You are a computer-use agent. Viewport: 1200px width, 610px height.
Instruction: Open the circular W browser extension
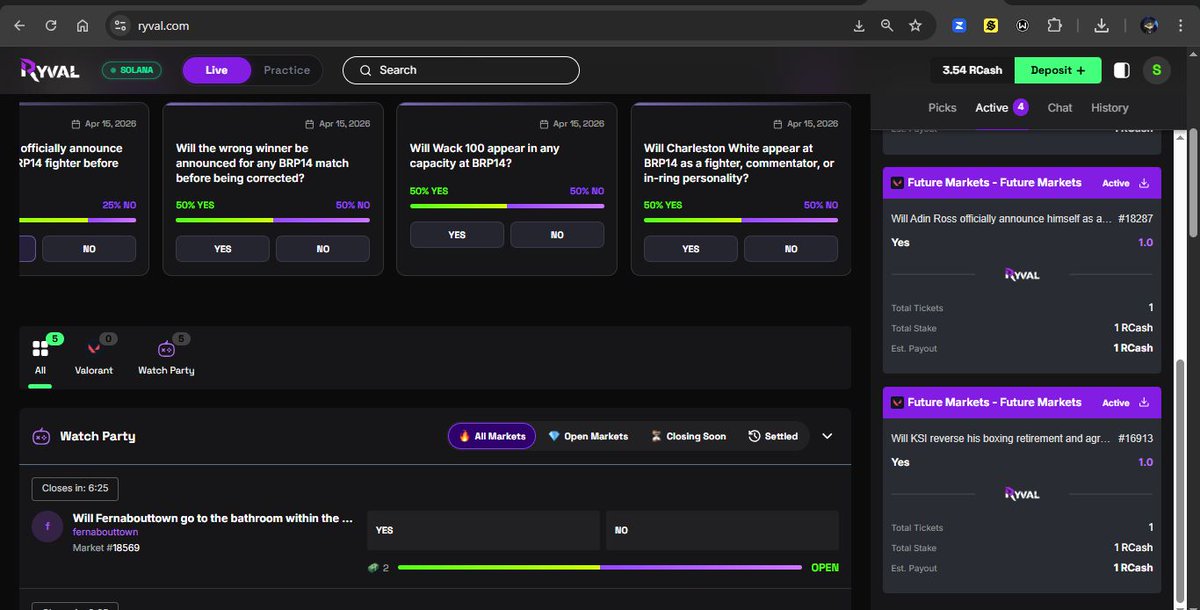click(1023, 26)
